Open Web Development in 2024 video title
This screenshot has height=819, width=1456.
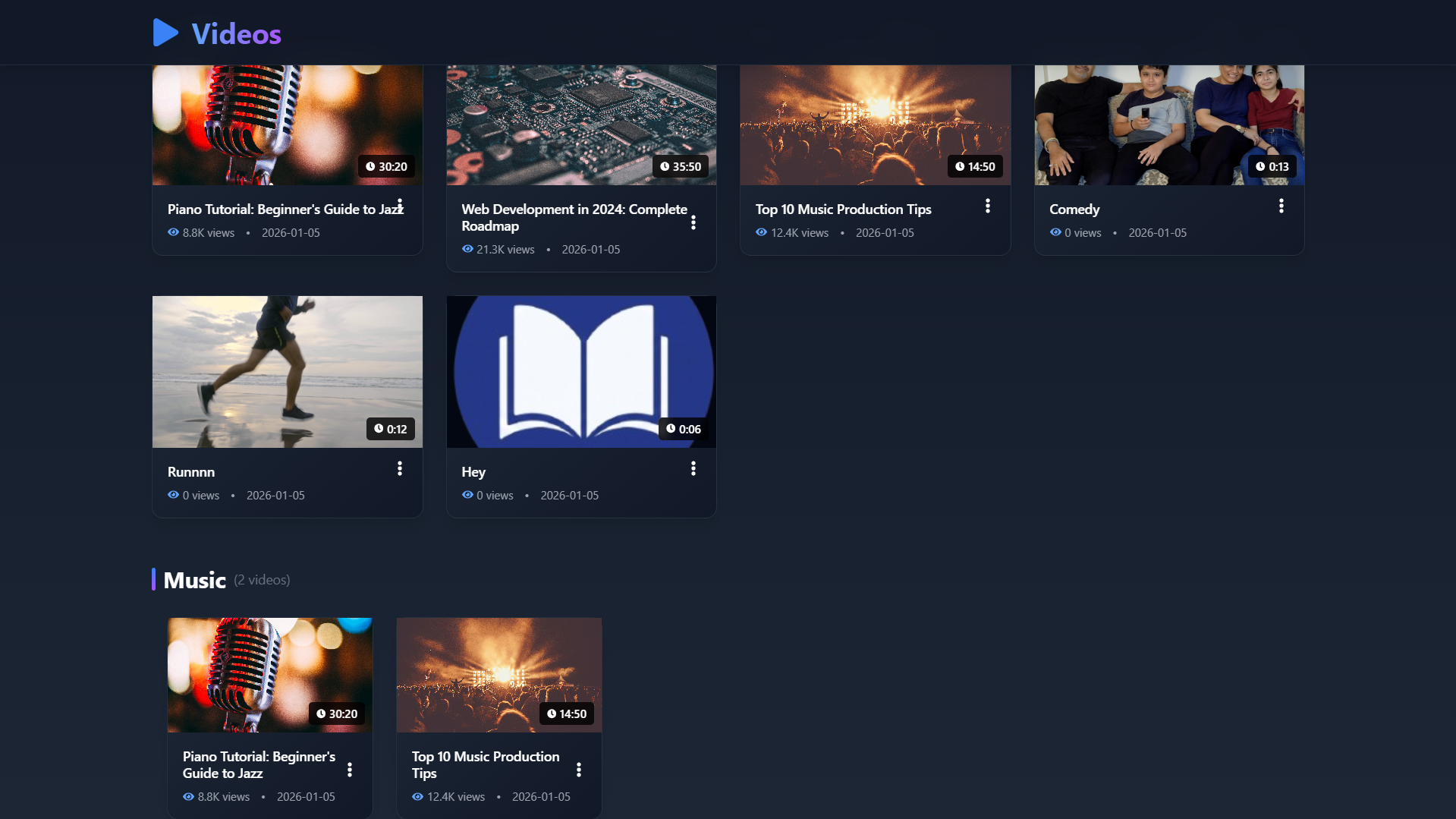(574, 217)
